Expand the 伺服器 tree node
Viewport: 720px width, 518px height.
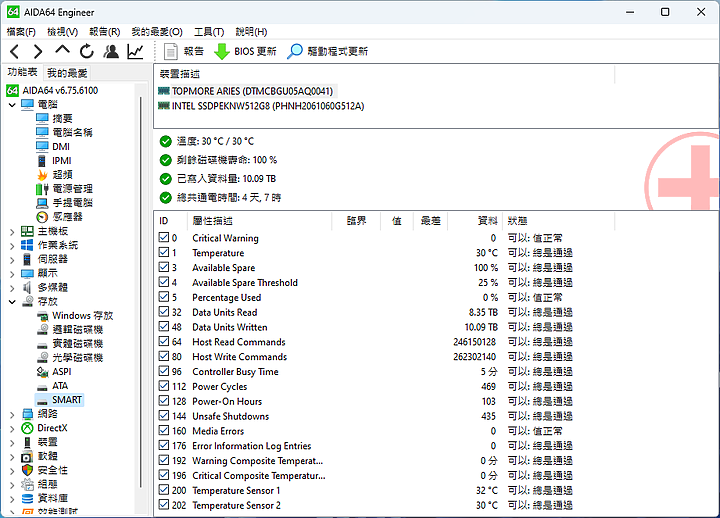12,260
